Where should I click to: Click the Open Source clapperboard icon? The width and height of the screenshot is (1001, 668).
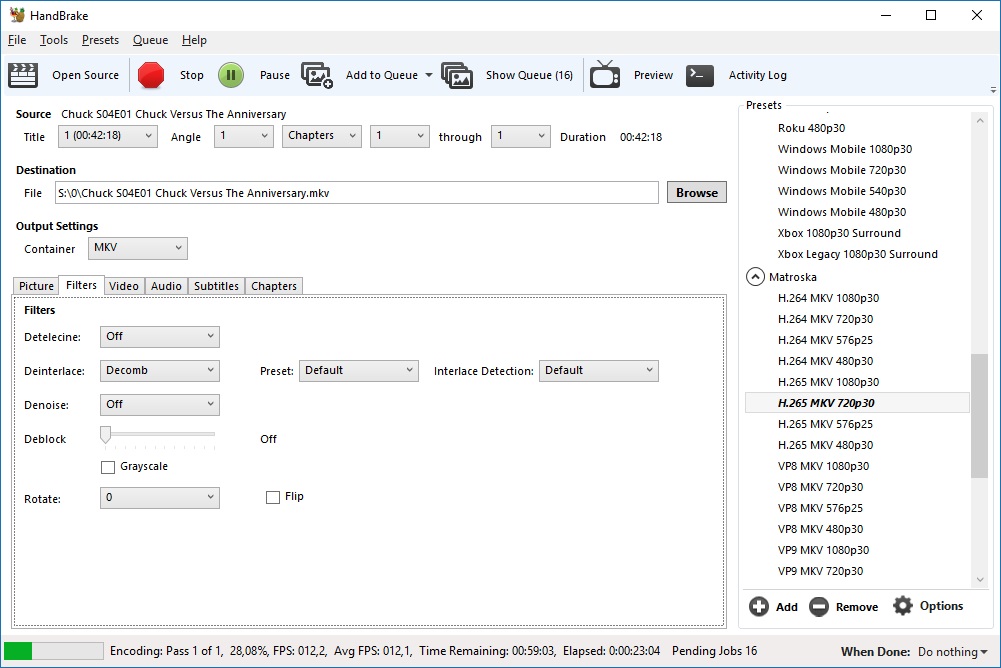coord(23,75)
